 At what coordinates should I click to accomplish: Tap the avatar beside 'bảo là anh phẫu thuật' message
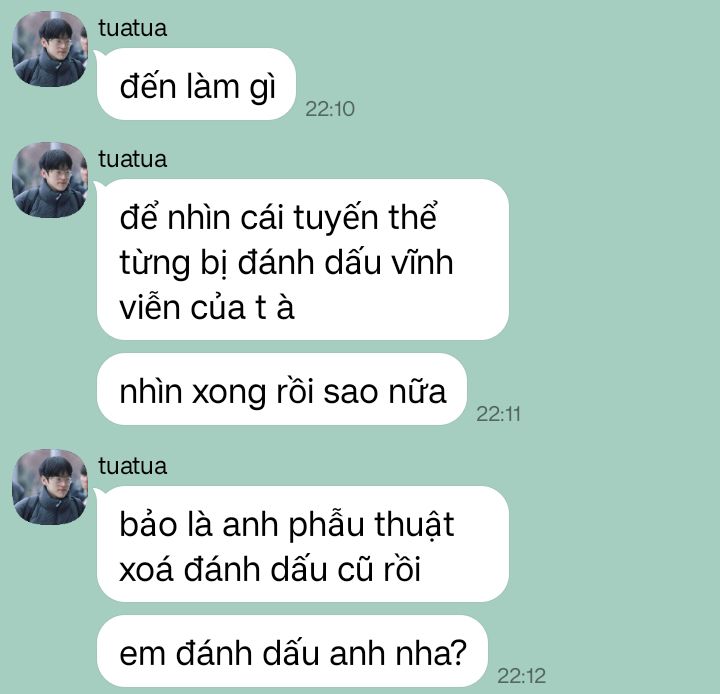pos(50,487)
